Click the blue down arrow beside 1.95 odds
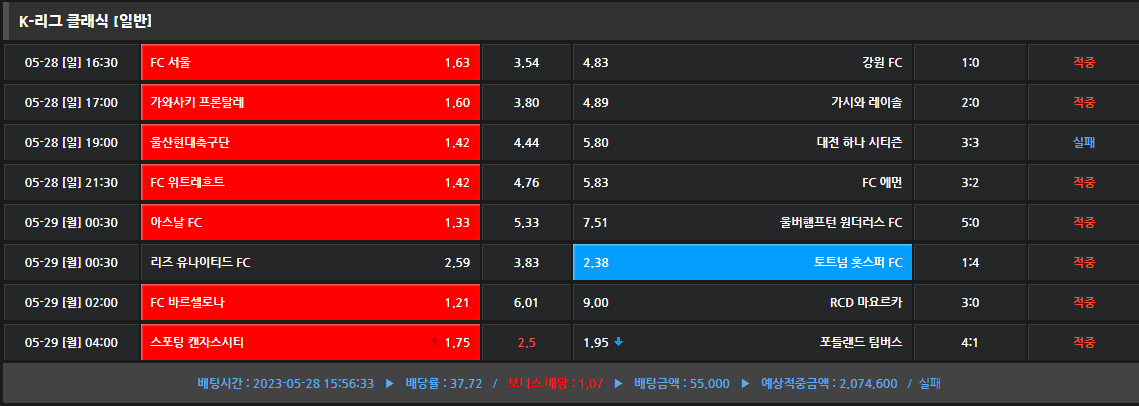This screenshot has width=1139, height=406. [x=619, y=342]
